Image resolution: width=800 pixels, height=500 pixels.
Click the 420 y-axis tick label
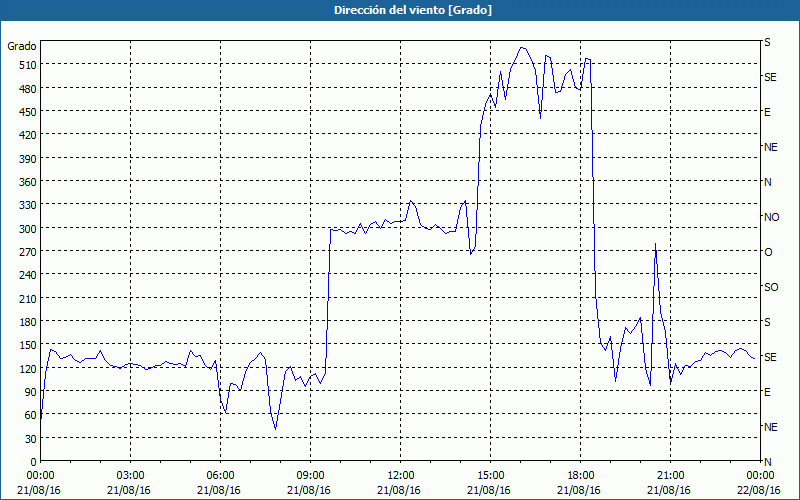(x=28, y=135)
